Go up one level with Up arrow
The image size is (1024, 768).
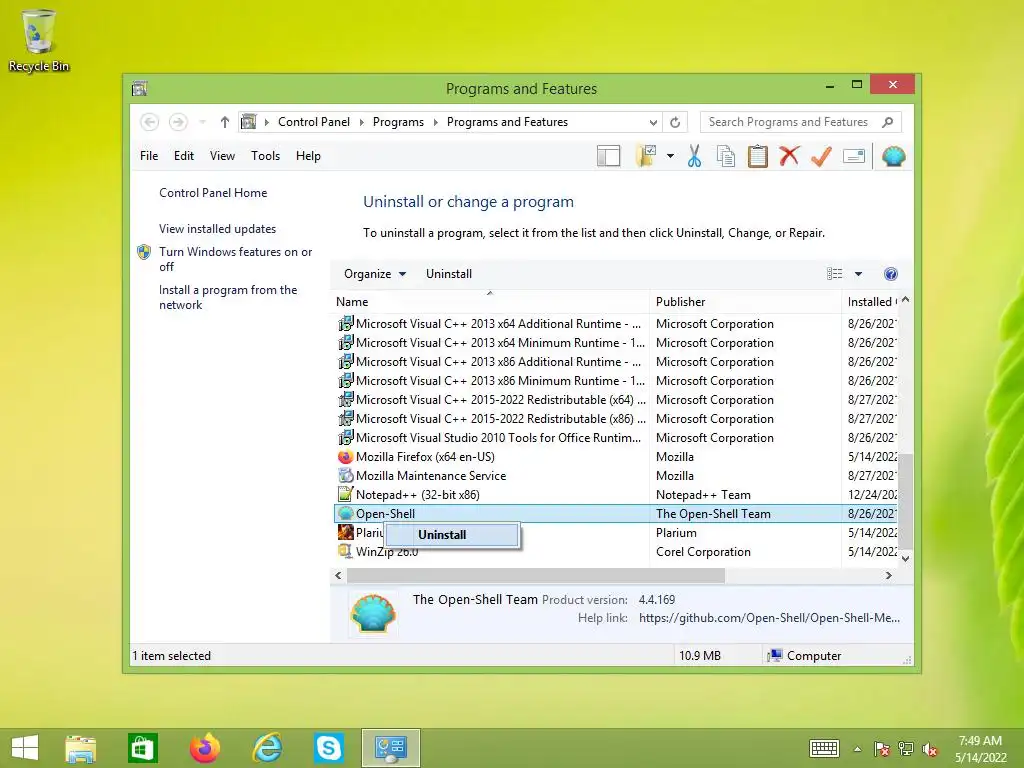pyautogui.click(x=225, y=122)
